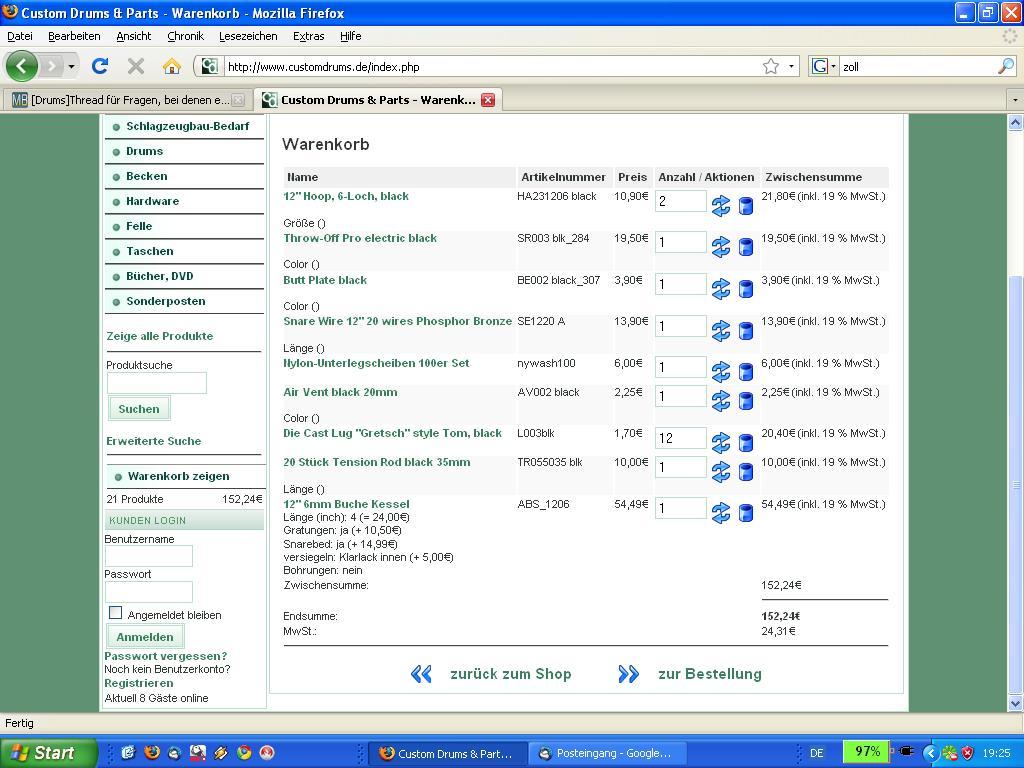Bookmark this page with the star
1024x768 pixels.
pos(771,66)
